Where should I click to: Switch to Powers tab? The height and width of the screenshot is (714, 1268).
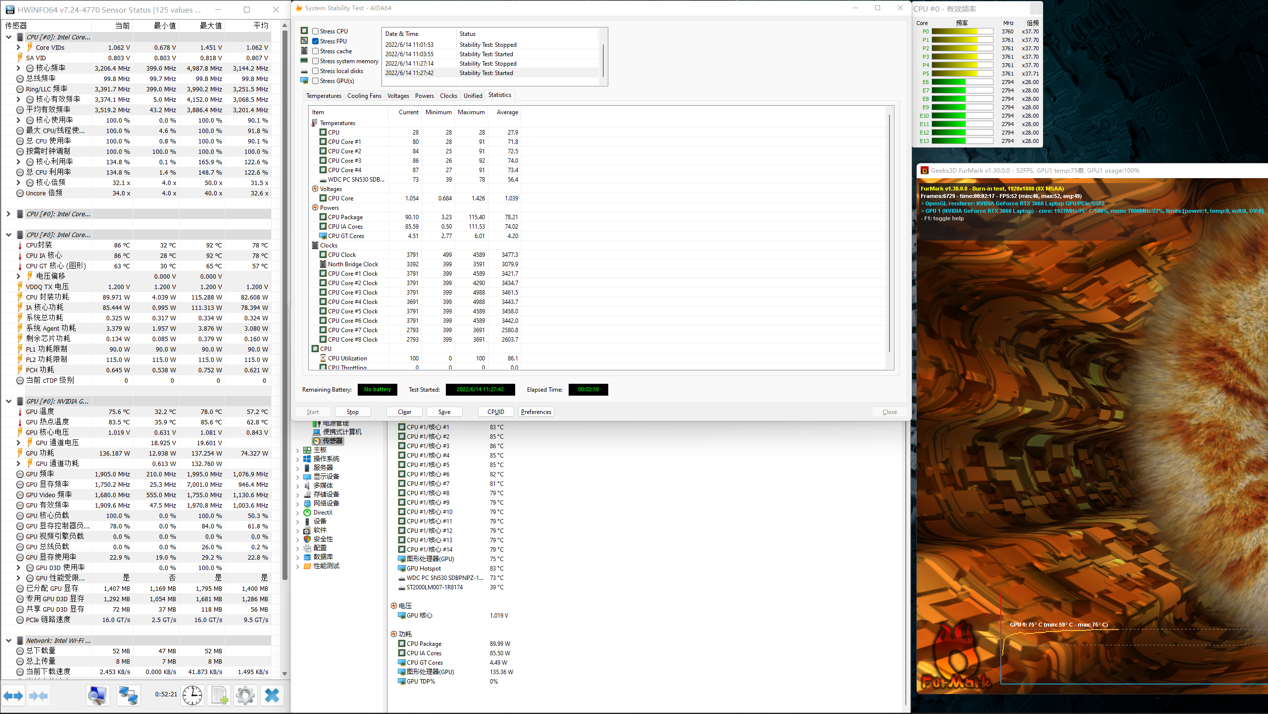click(x=424, y=96)
